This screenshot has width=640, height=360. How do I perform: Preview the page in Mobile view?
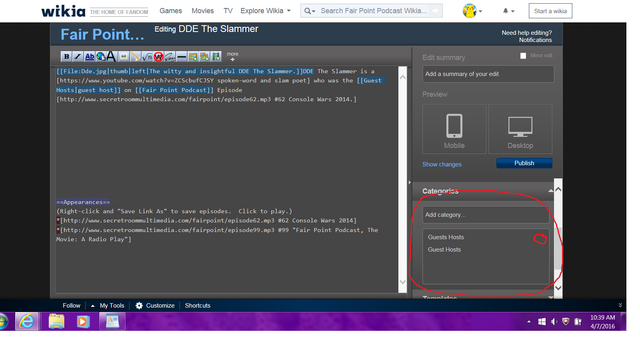(x=454, y=129)
